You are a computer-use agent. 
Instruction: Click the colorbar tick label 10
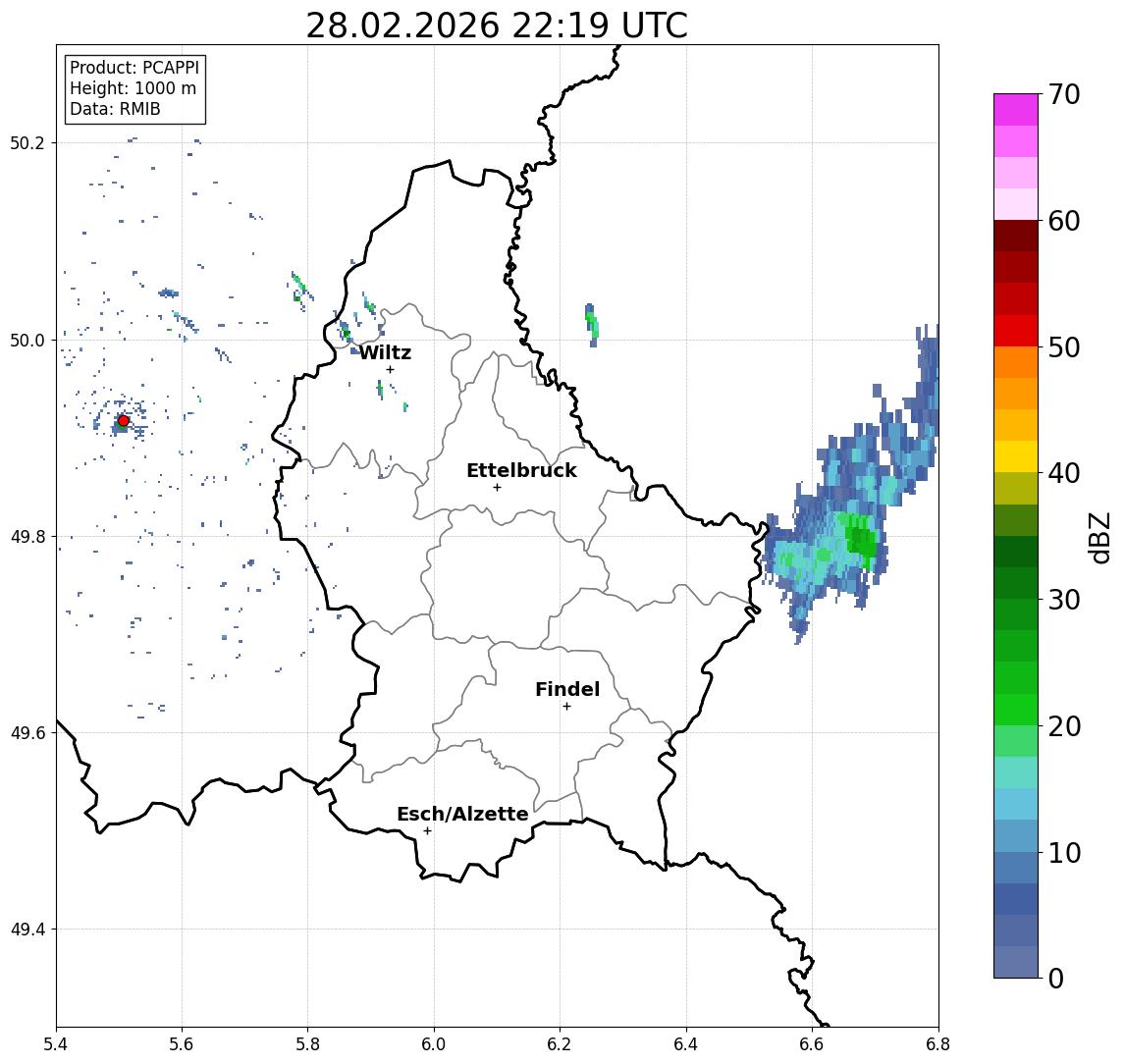click(1064, 852)
